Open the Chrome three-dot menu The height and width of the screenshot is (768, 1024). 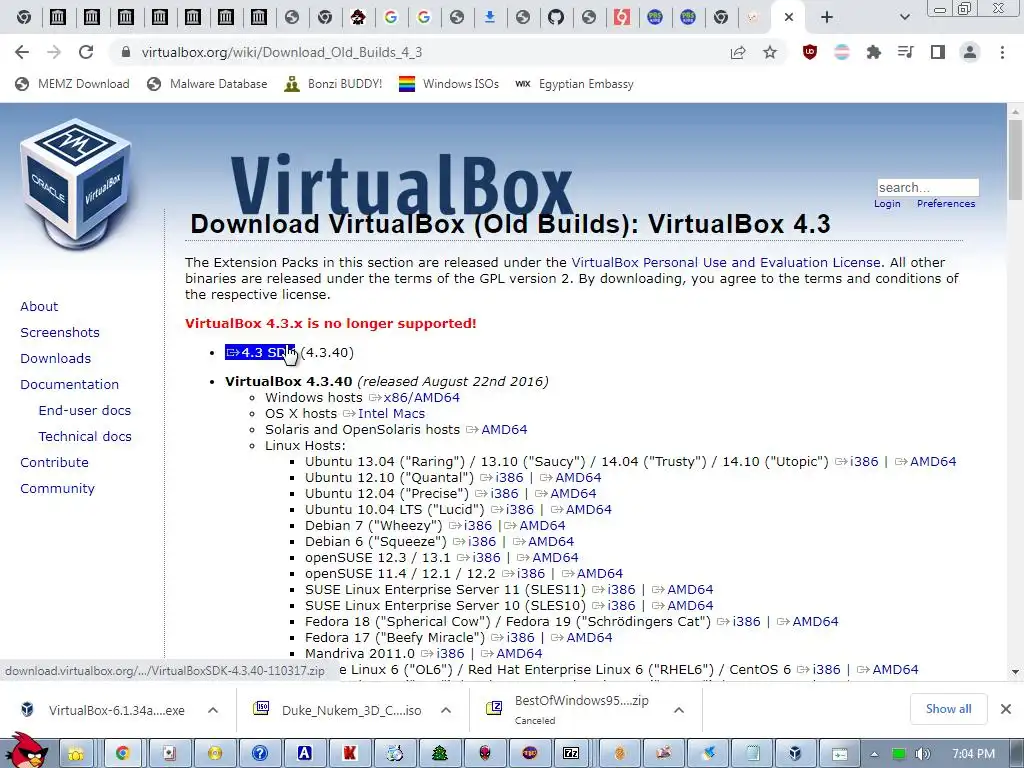click(1002, 52)
